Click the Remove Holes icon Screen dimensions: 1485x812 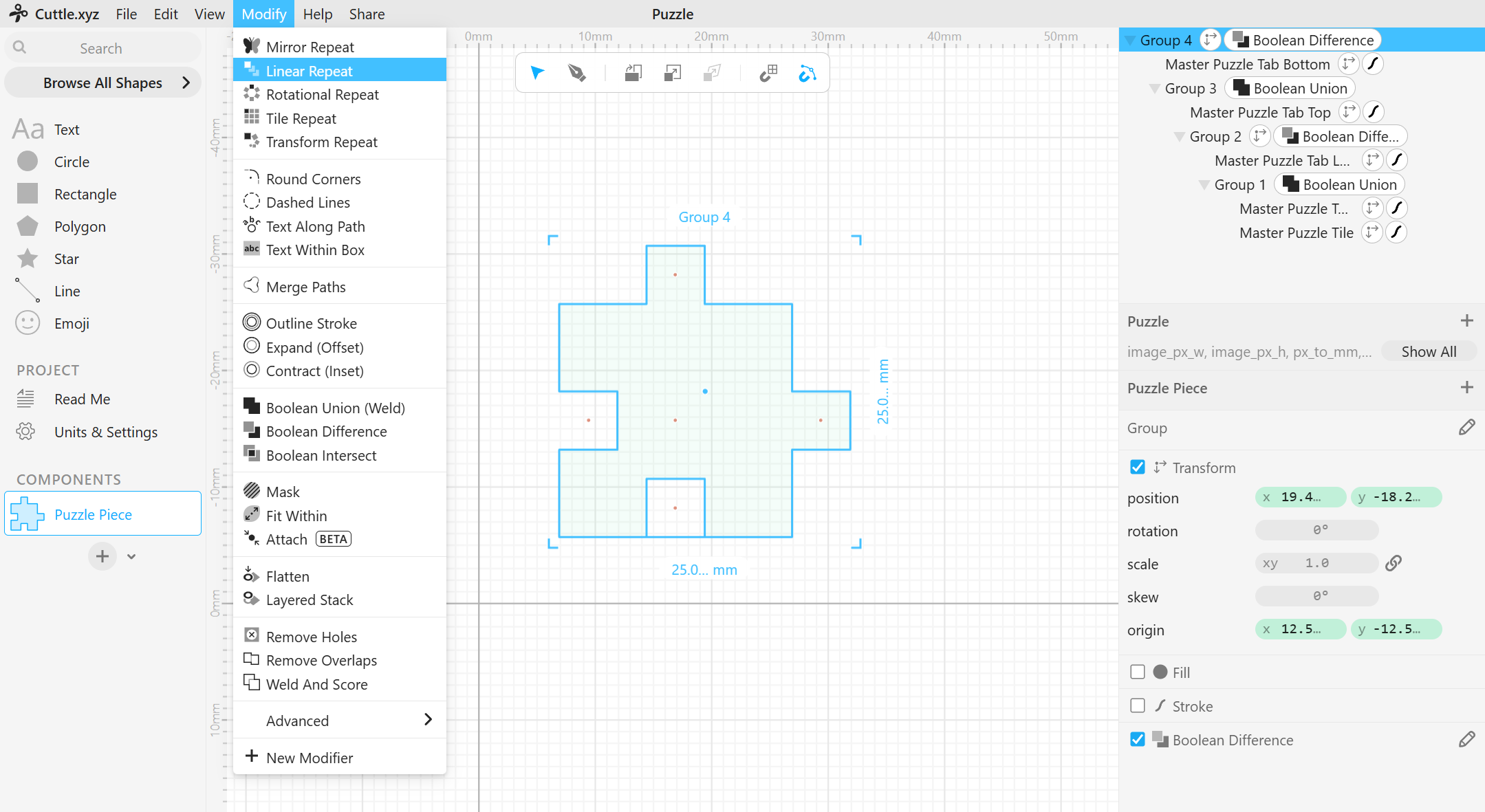click(252, 635)
